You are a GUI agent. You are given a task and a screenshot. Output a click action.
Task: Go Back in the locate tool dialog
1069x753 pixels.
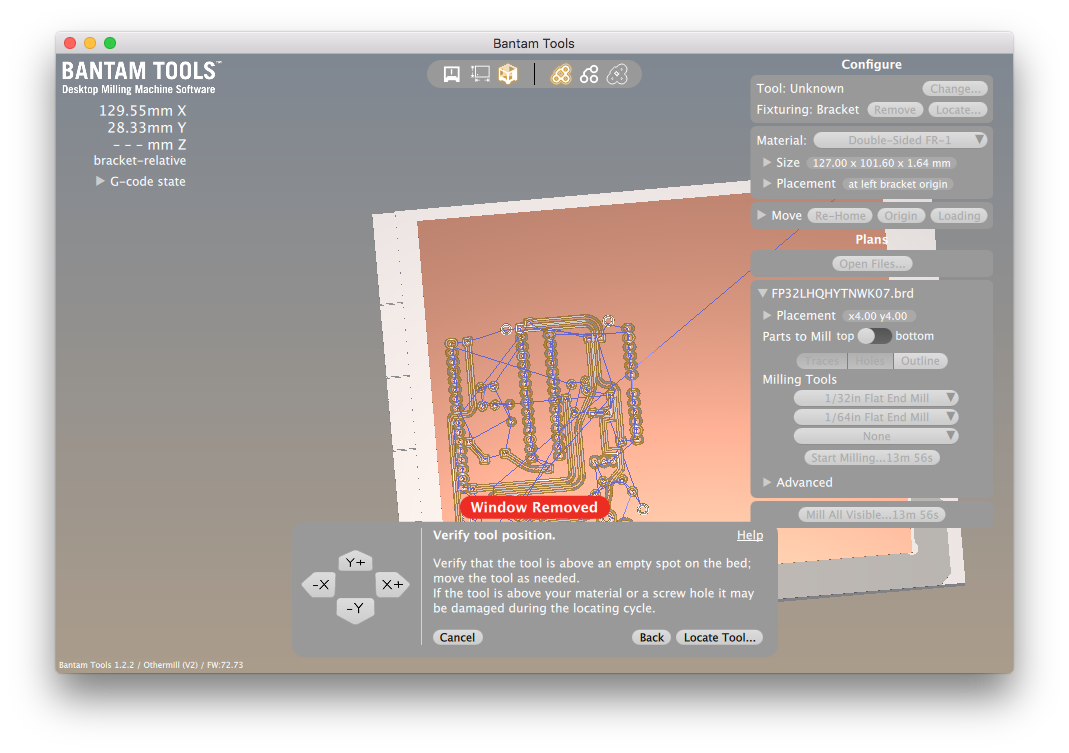pos(651,637)
